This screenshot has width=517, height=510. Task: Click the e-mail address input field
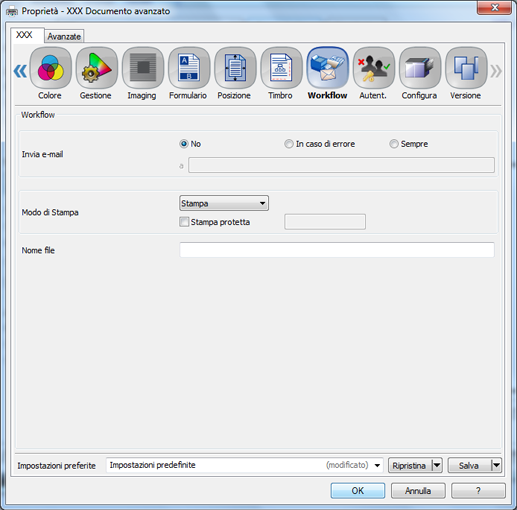tap(341, 165)
